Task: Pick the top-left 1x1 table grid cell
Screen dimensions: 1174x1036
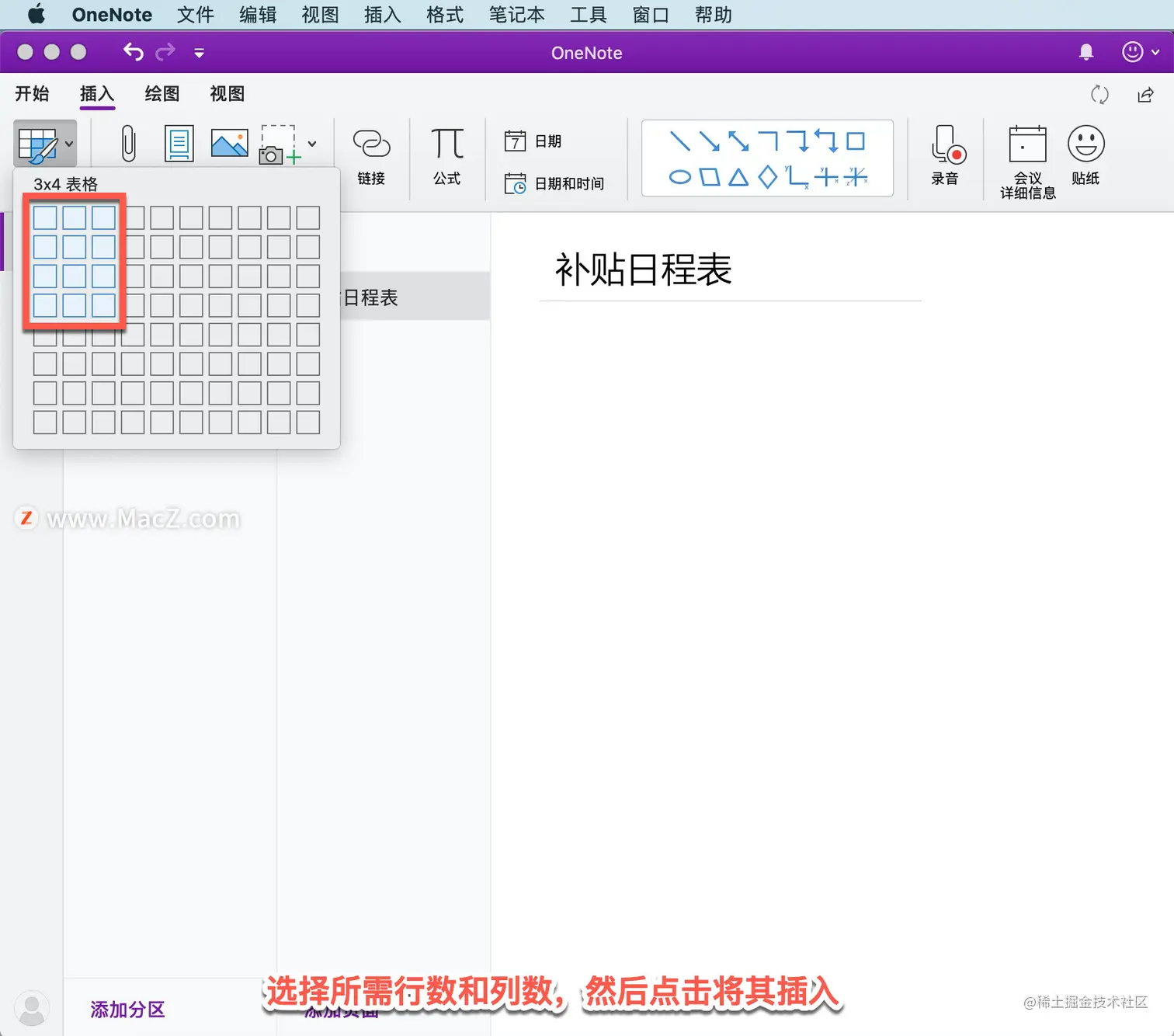Action: pyautogui.click(x=45, y=217)
